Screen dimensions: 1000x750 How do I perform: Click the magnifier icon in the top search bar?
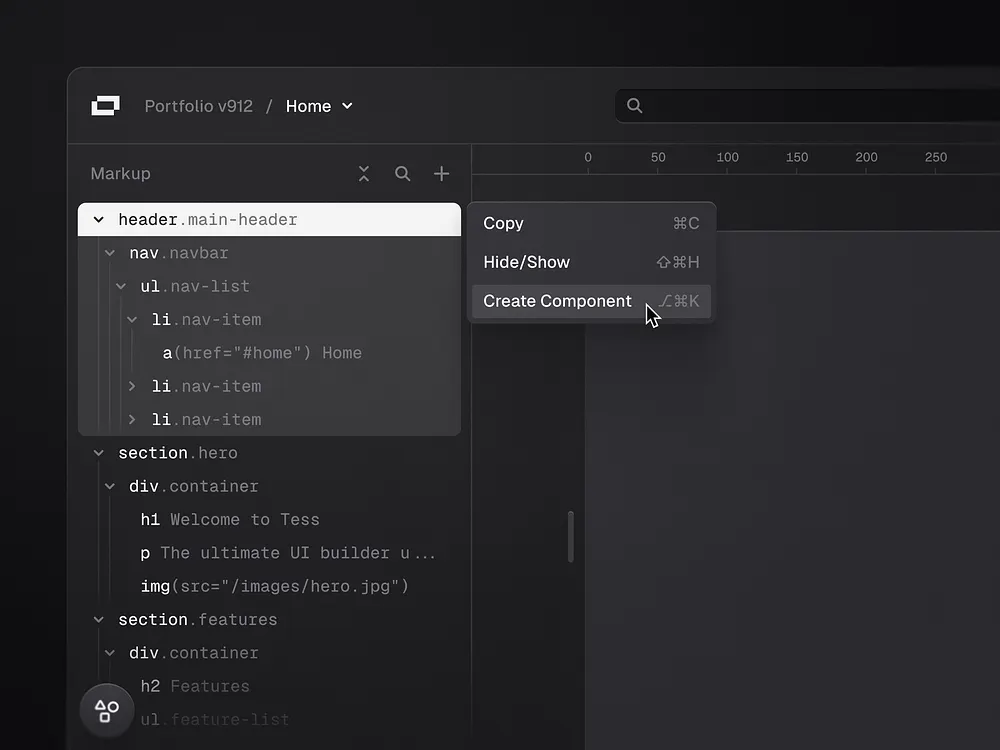[x=634, y=104]
